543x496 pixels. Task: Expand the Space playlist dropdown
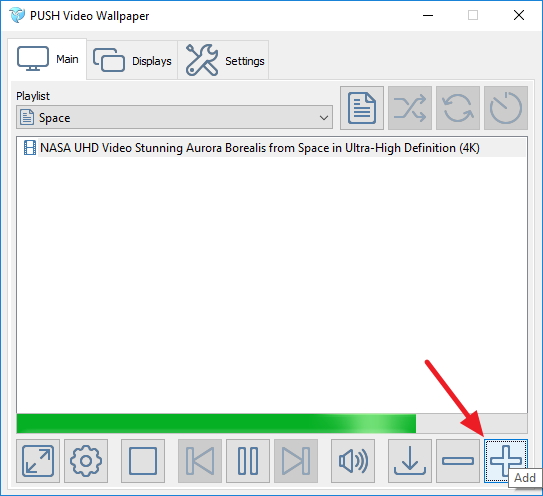click(x=174, y=117)
